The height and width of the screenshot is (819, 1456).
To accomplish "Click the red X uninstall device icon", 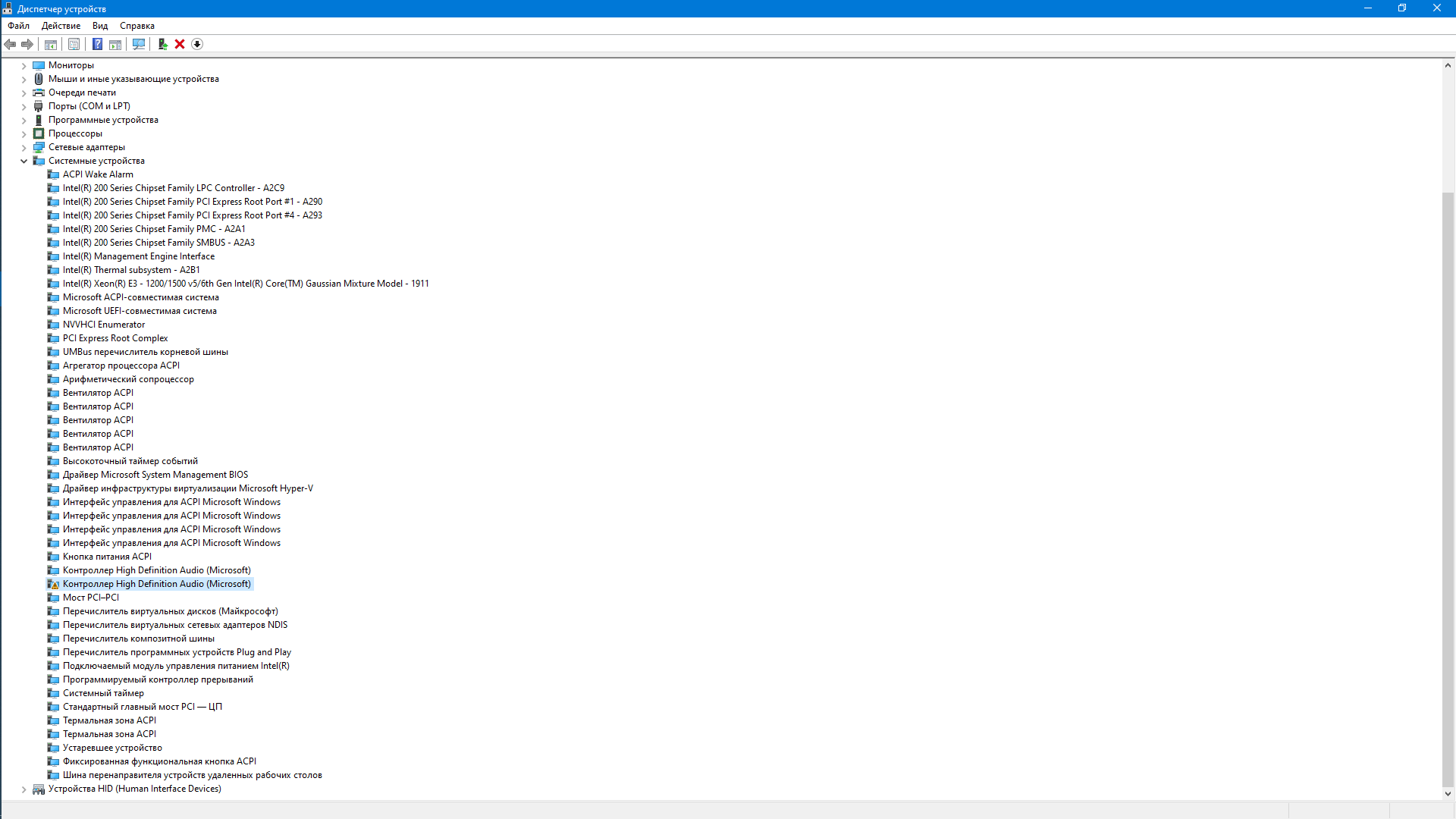I will tap(180, 44).
